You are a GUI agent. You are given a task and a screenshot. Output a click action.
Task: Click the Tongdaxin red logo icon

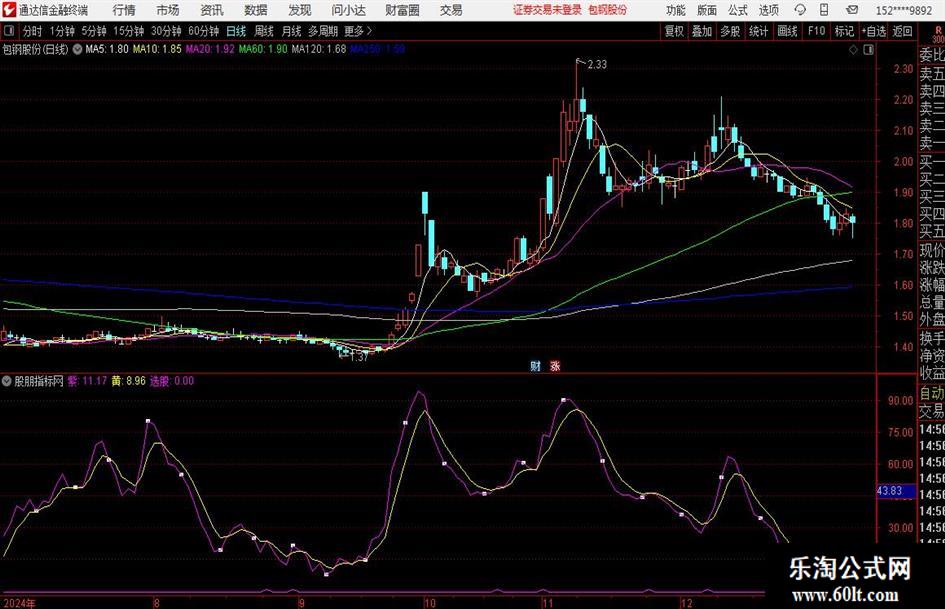pyautogui.click(x=8, y=10)
